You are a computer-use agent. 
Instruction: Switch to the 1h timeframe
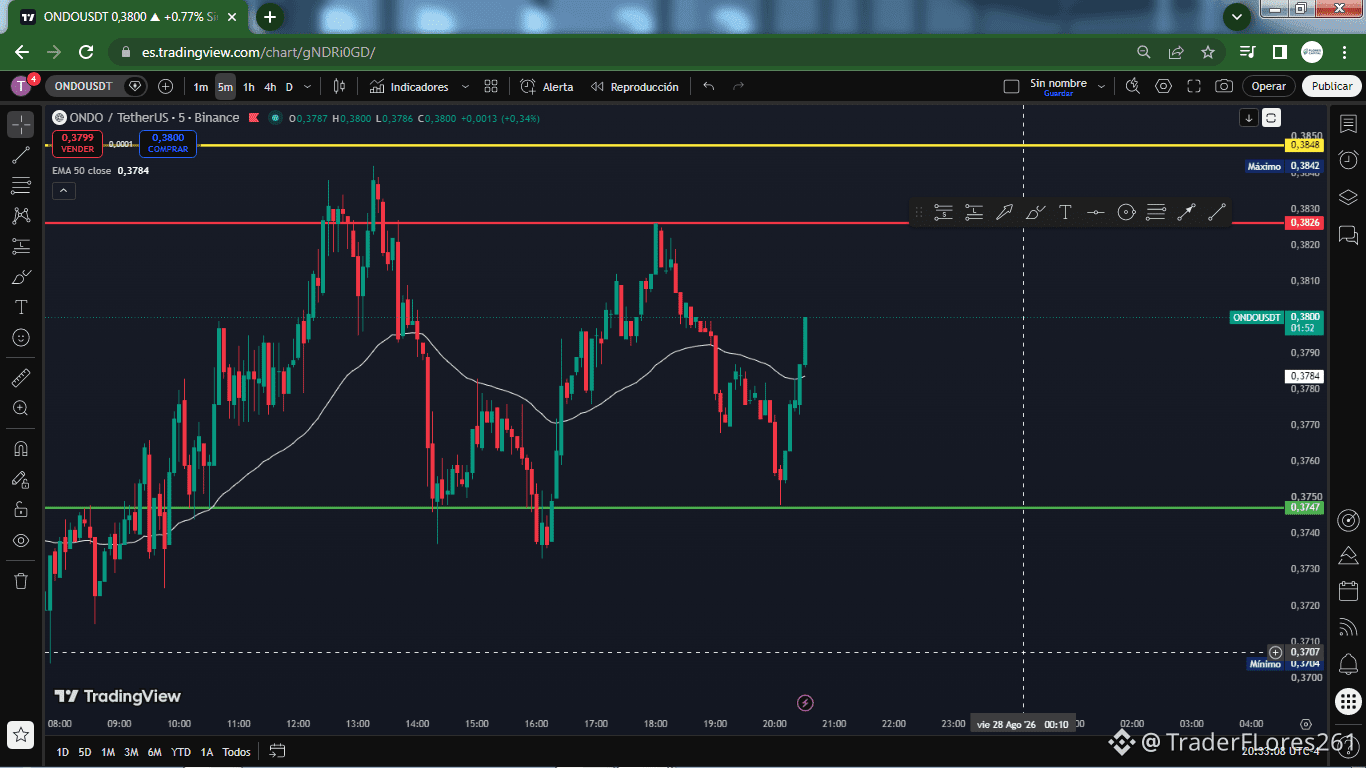coord(248,87)
